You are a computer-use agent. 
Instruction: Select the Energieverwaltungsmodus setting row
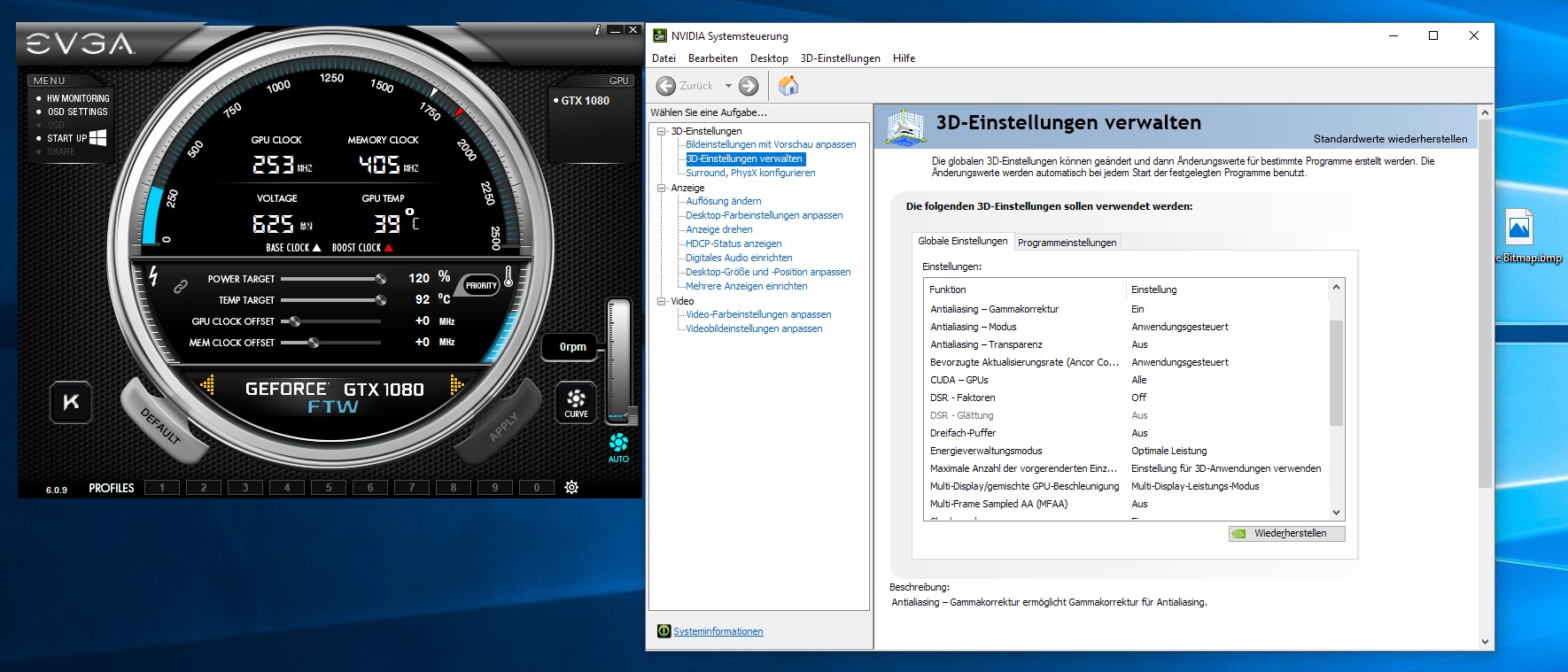[1126, 451]
